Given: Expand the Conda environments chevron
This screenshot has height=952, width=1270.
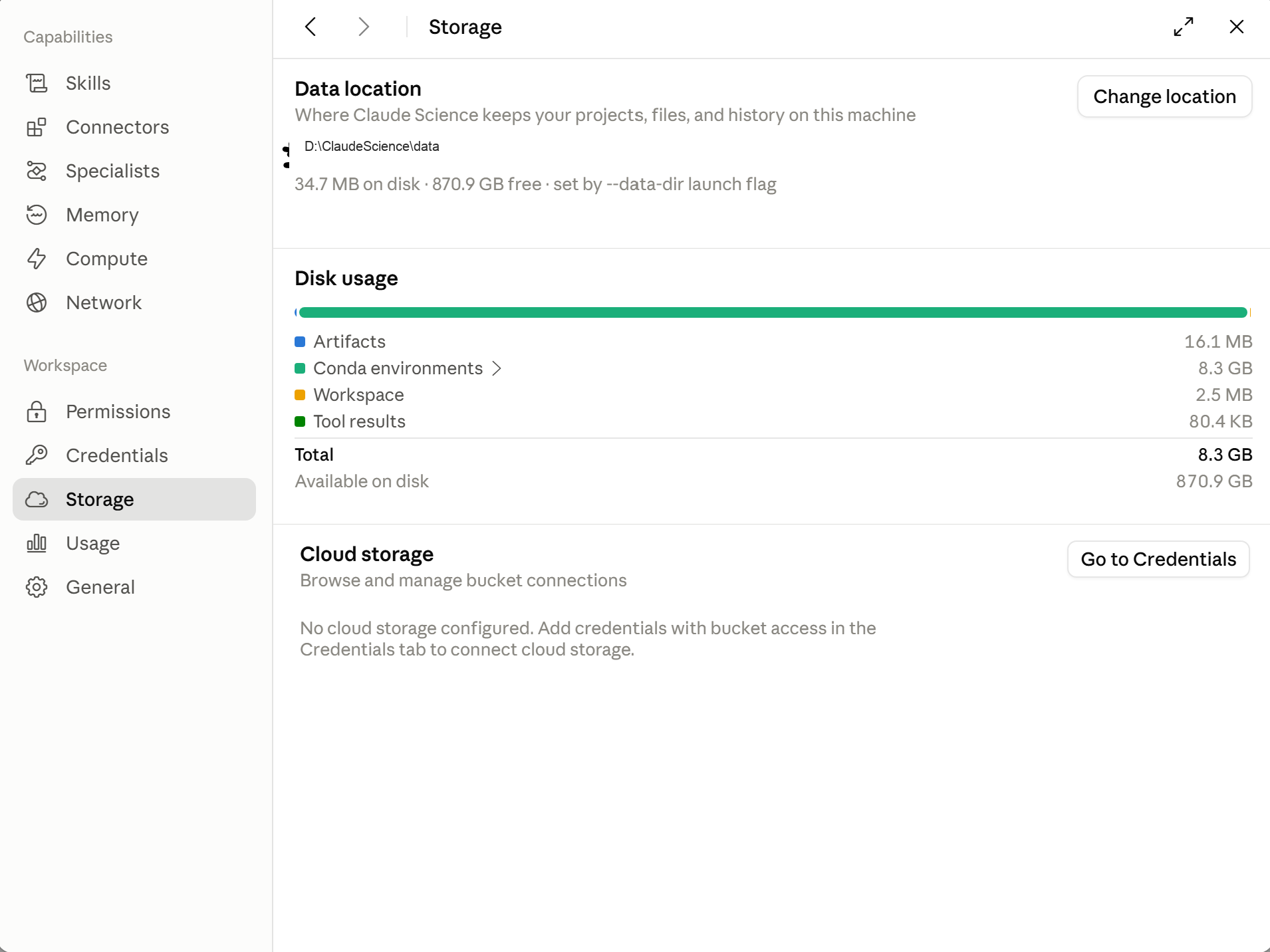Looking at the screenshot, I should click(x=497, y=368).
